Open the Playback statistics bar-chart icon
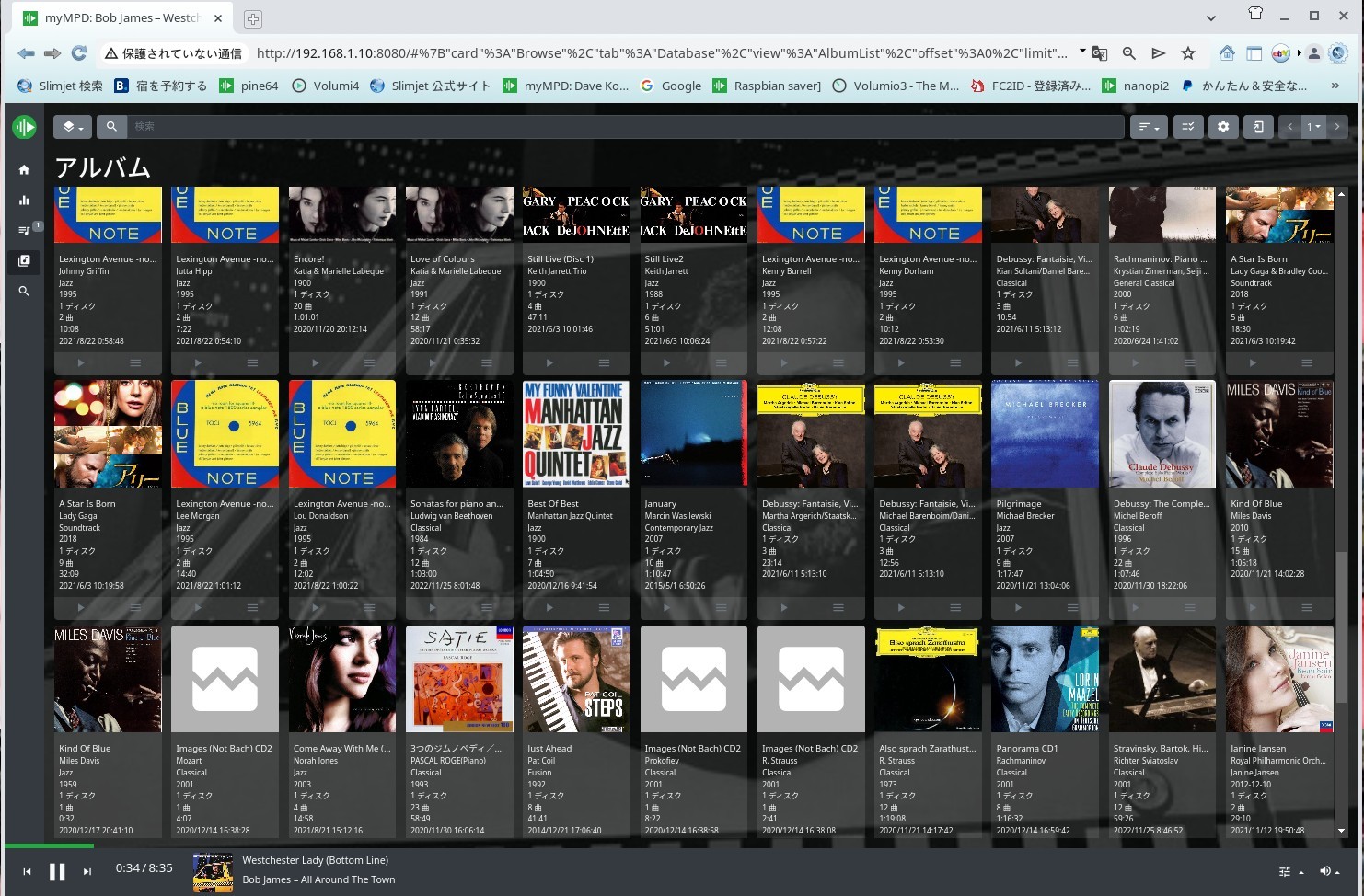Image resolution: width=1364 pixels, height=896 pixels. (x=24, y=200)
